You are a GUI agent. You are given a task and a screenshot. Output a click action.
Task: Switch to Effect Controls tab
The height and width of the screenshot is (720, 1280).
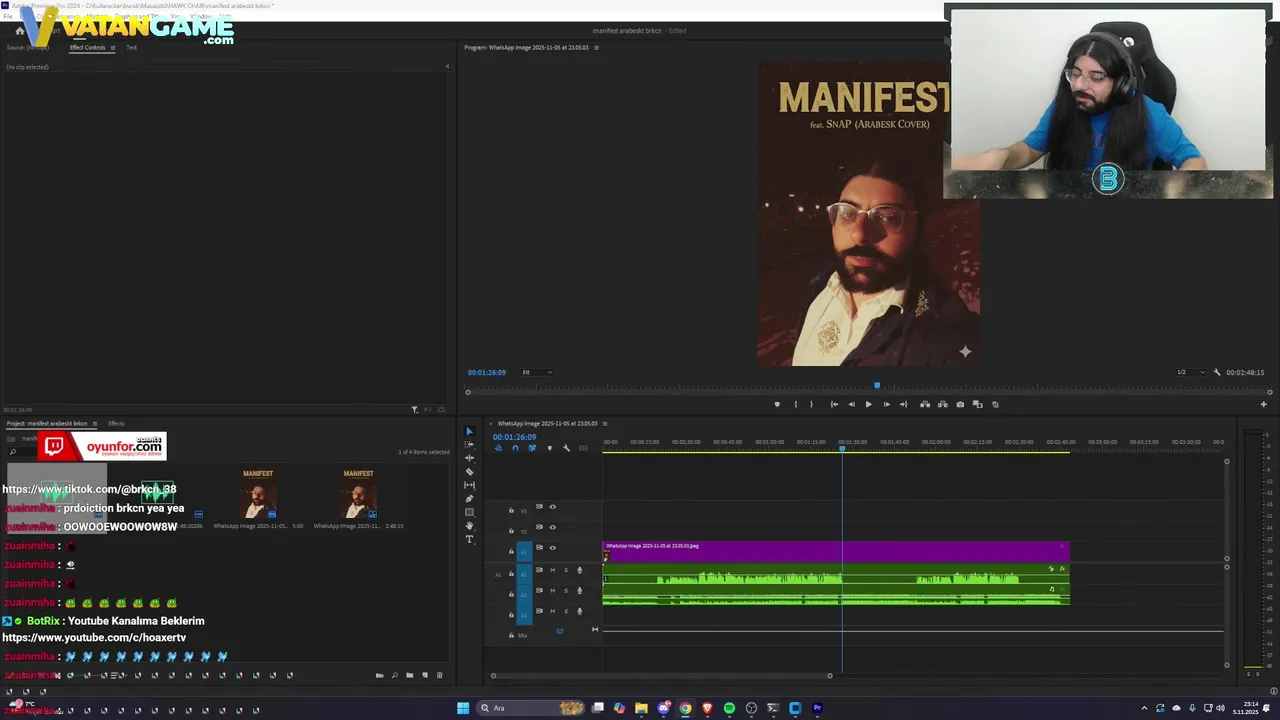(87, 47)
